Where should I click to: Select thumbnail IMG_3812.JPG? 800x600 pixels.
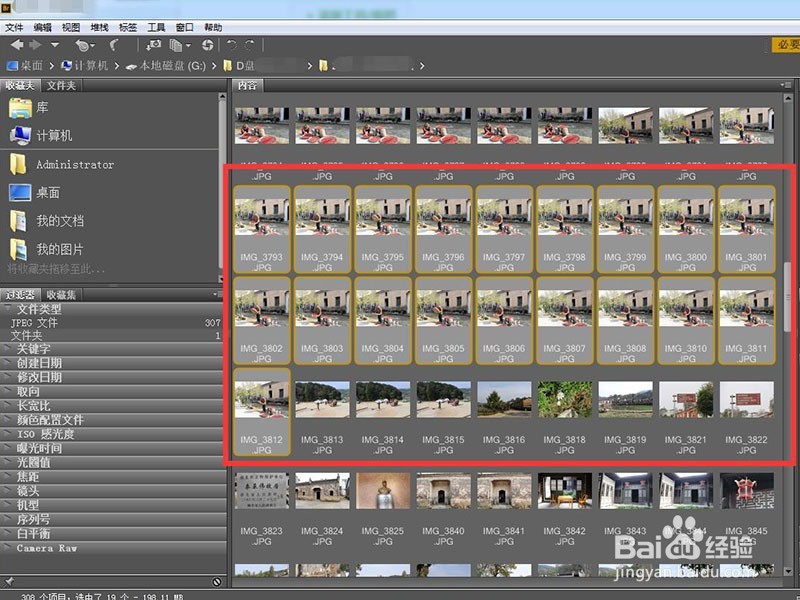[x=262, y=412]
